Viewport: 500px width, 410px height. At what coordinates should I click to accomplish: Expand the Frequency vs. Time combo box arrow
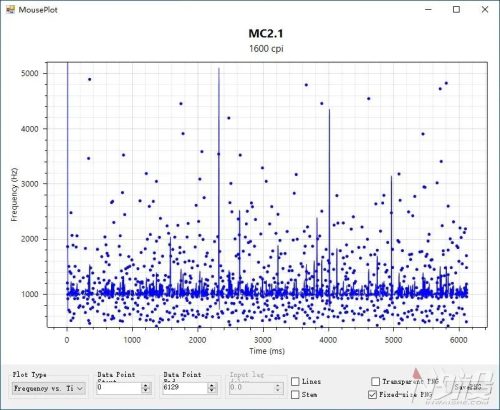click(x=80, y=388)
